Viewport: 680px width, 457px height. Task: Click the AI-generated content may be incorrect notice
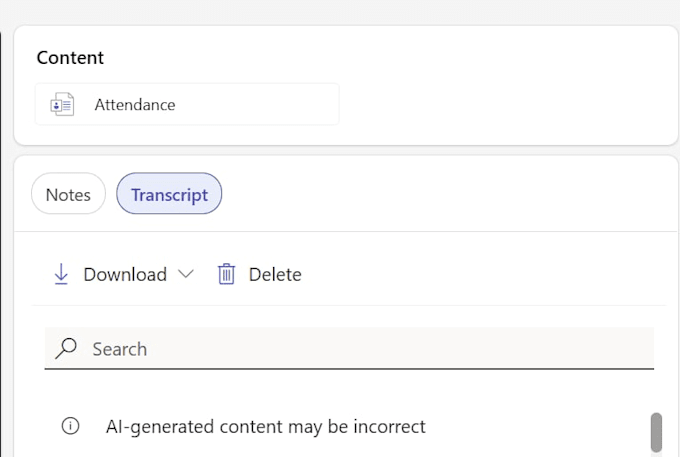265,427
